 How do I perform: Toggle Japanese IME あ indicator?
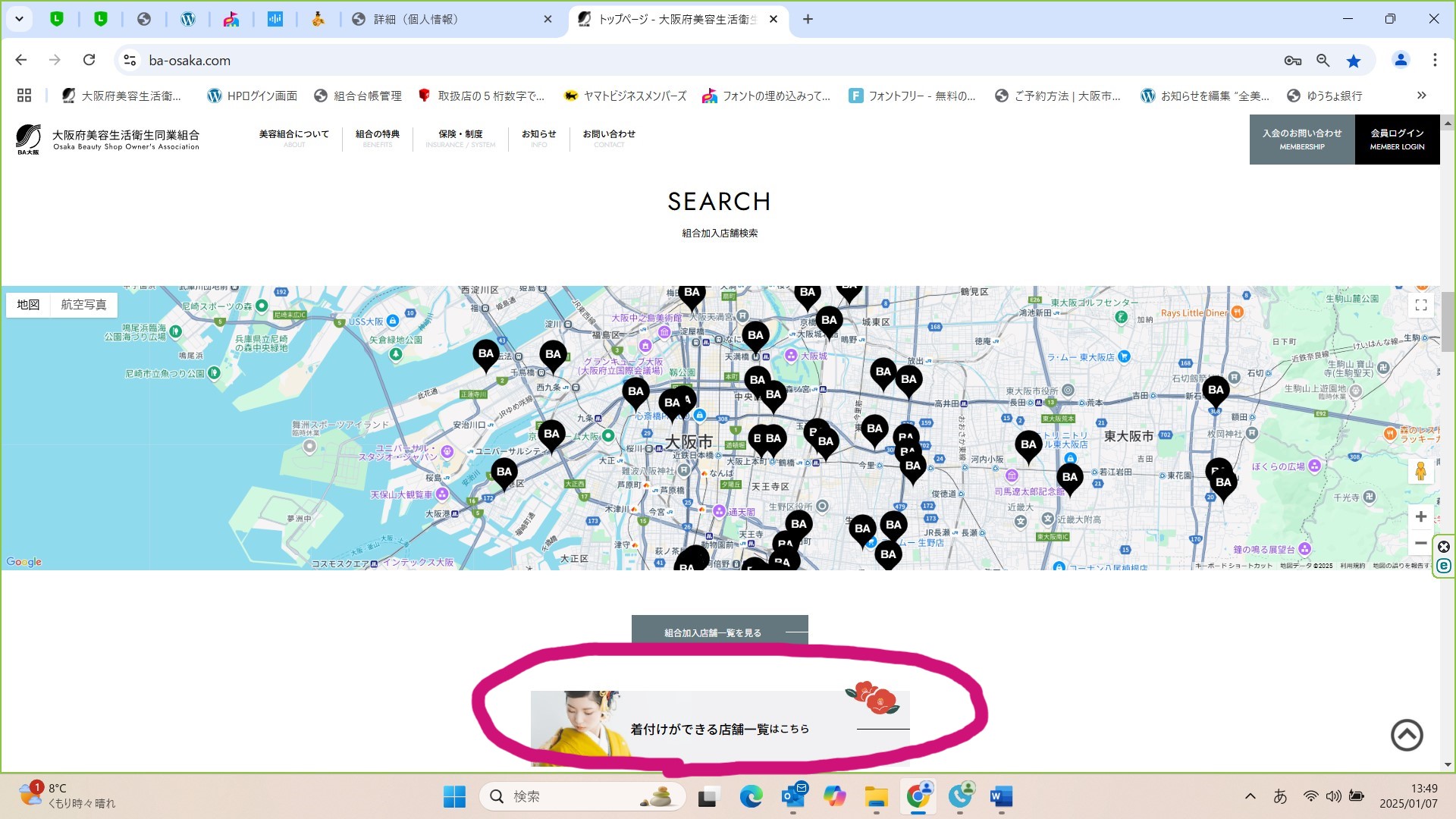pos(1280,796)
